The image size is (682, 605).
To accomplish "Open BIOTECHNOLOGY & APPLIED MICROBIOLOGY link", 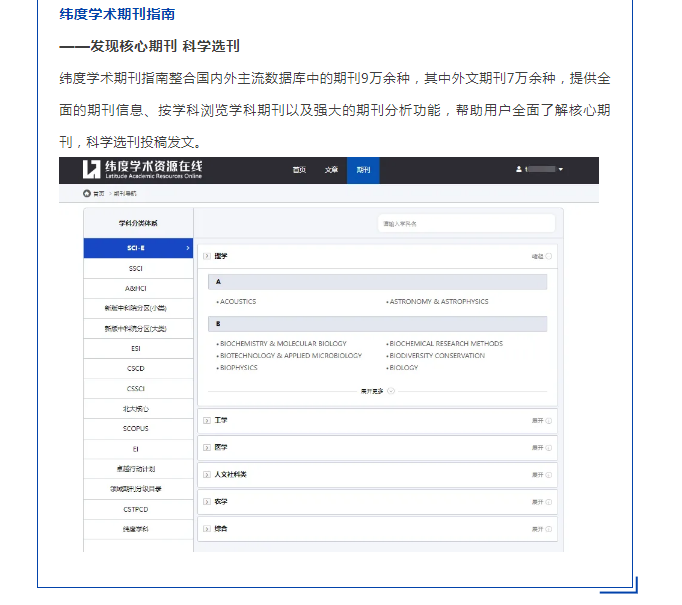I will pos(289,356).
